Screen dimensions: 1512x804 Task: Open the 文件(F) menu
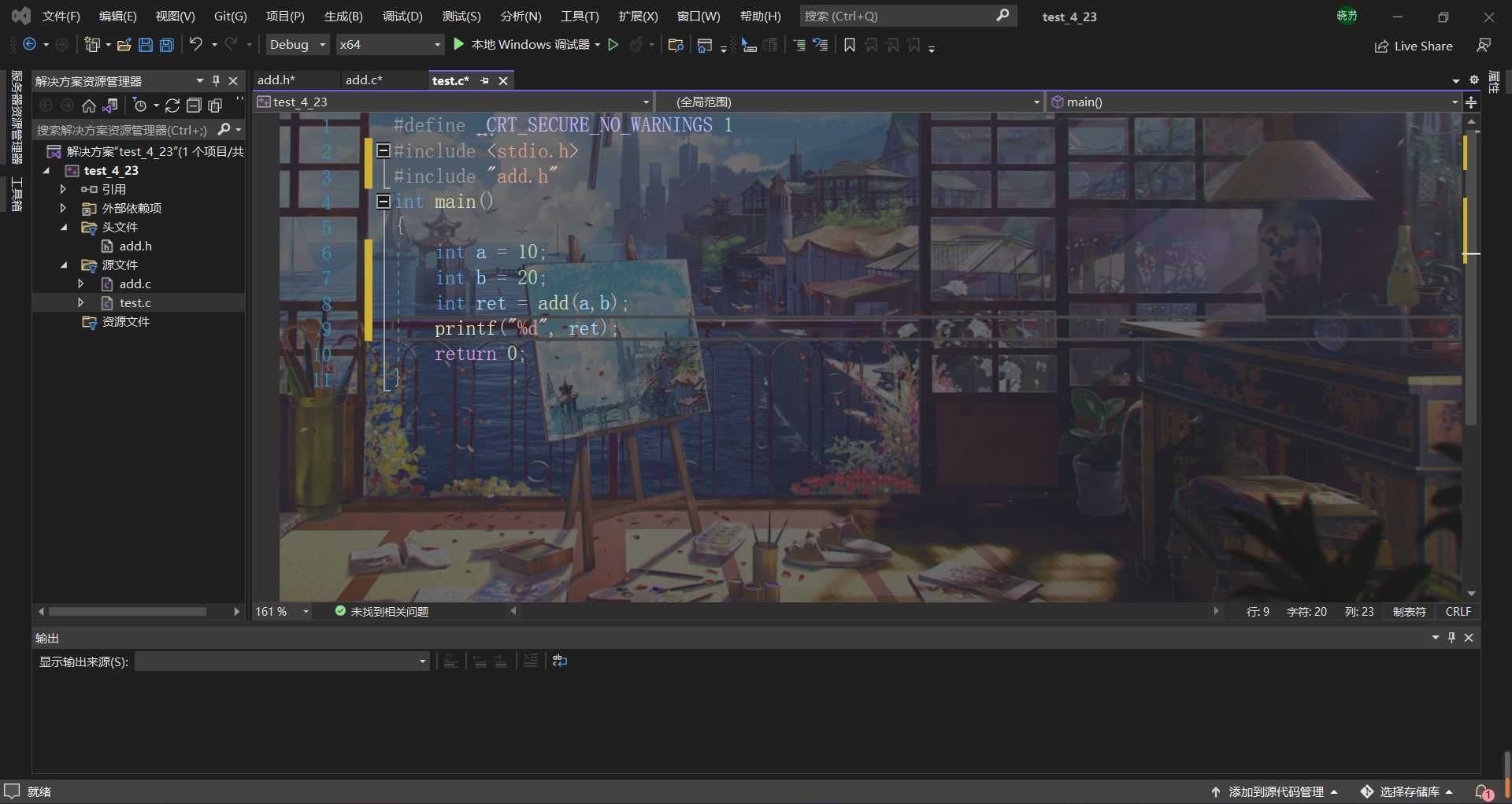[61, 17]
